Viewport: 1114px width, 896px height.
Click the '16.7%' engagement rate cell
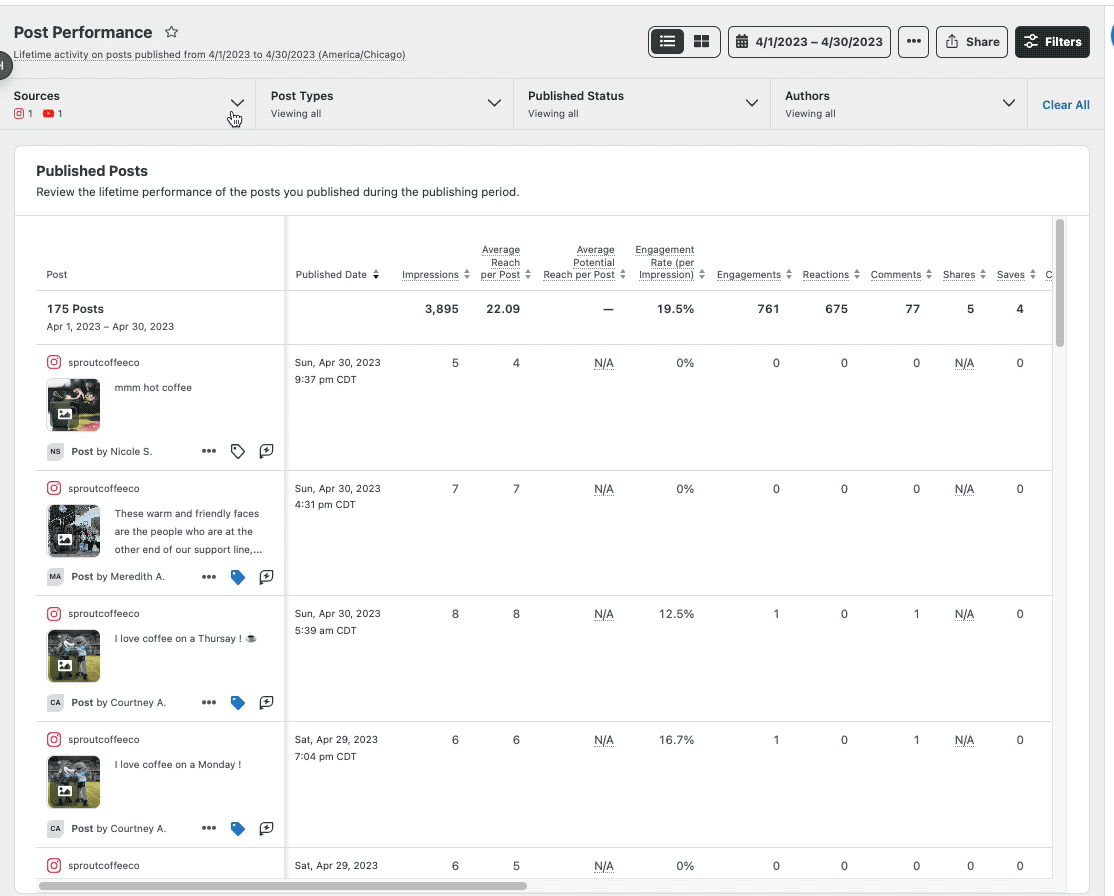[676, 740]
